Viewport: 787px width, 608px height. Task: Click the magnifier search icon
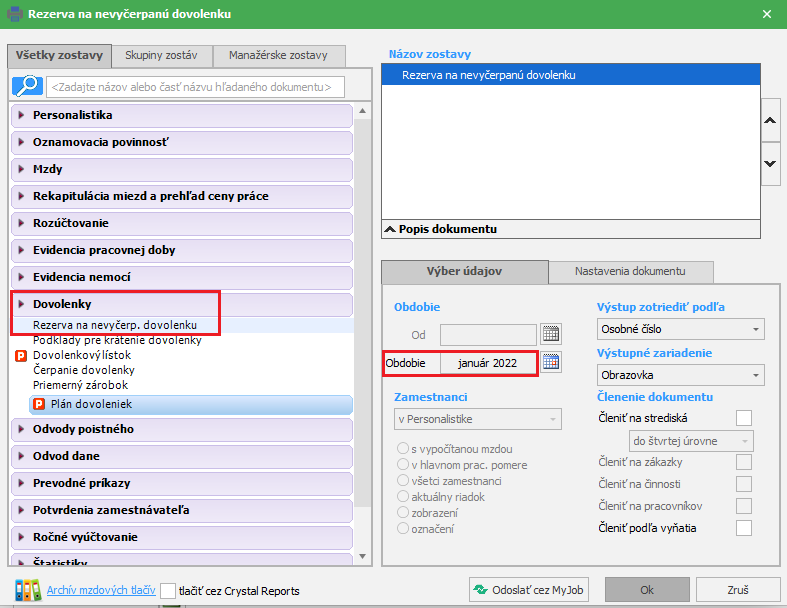(x=27, y=86)
